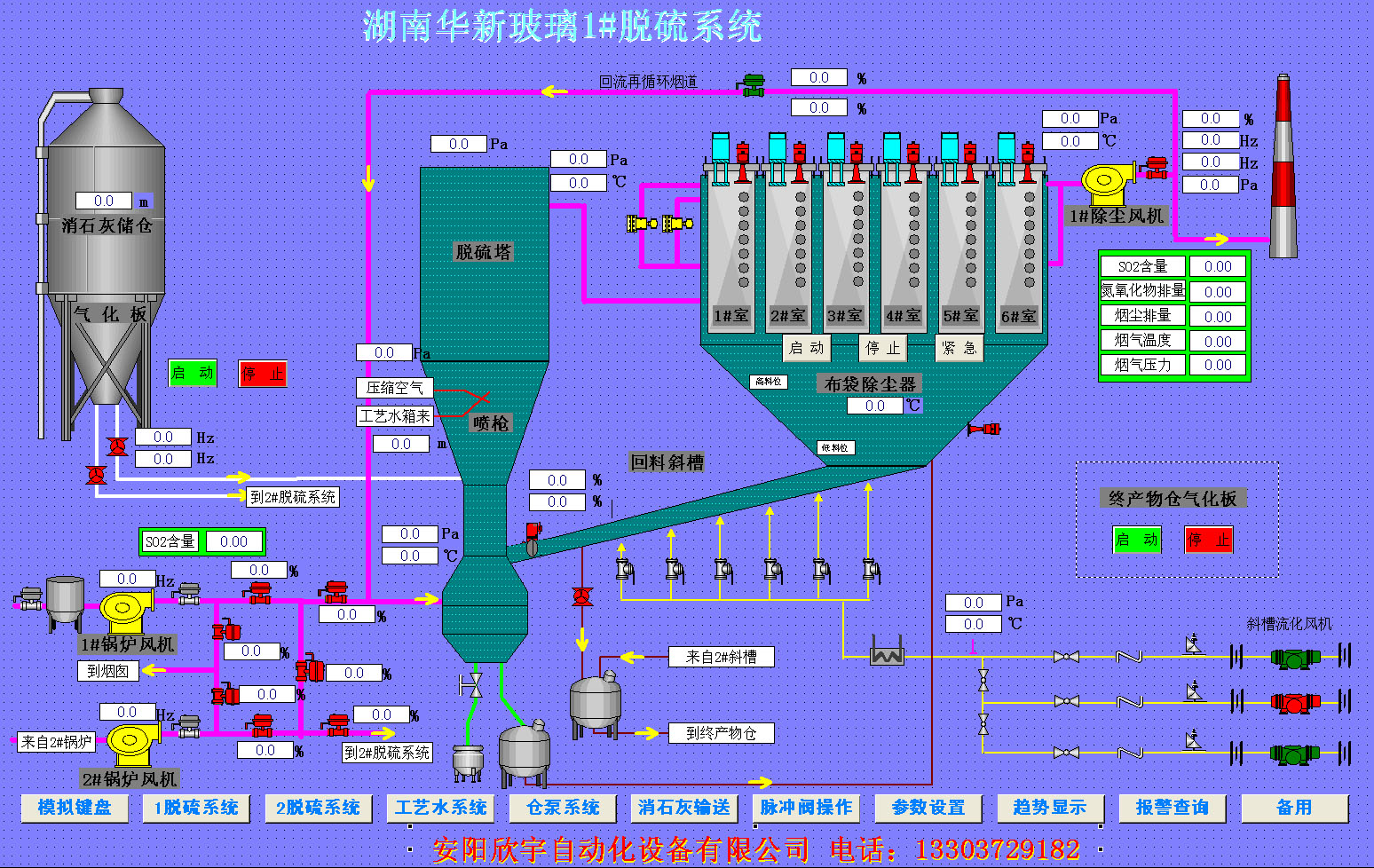Viewport: 1374px width, 868px height.
Task: Click the red valve on return chute pipe
Action: 582,596
